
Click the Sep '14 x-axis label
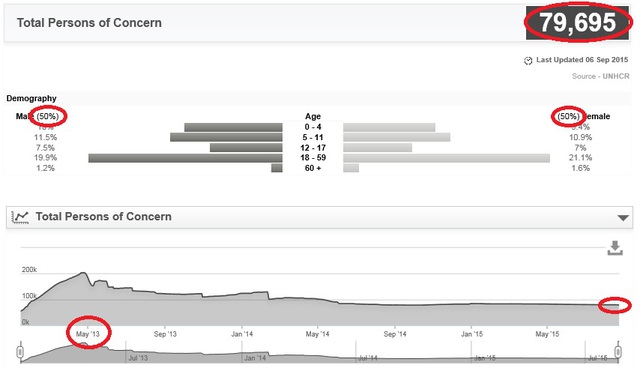pos(395,334)
